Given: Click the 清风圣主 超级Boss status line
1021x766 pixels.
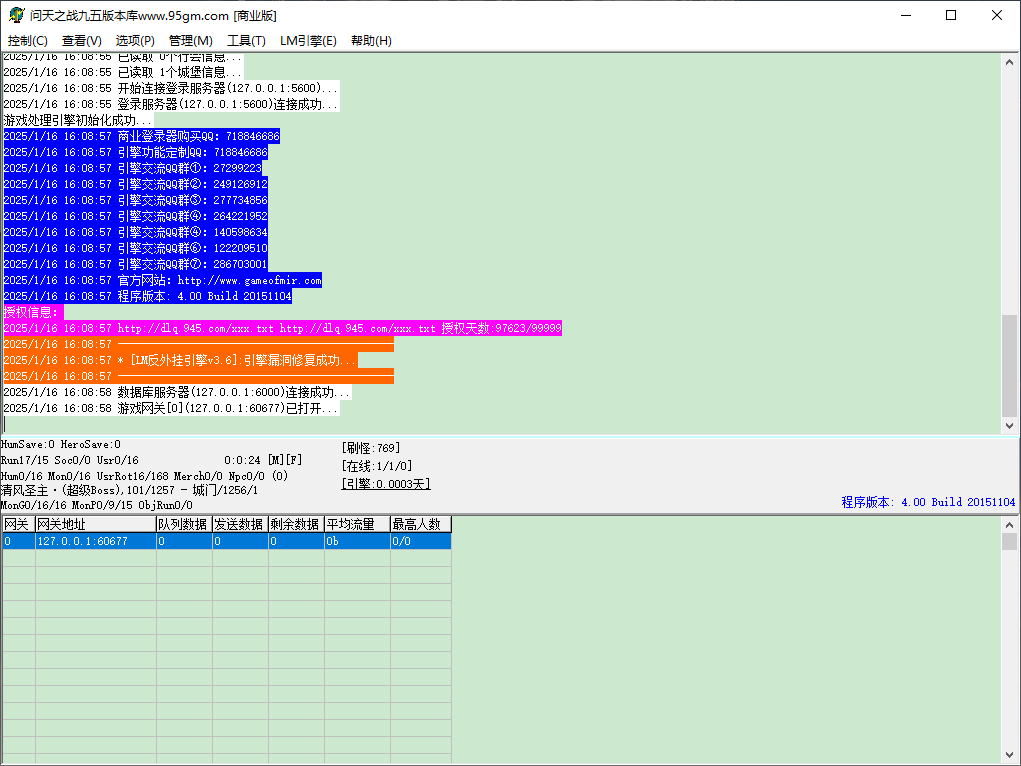Looking at the screenshot, I should tap(129, 490).
